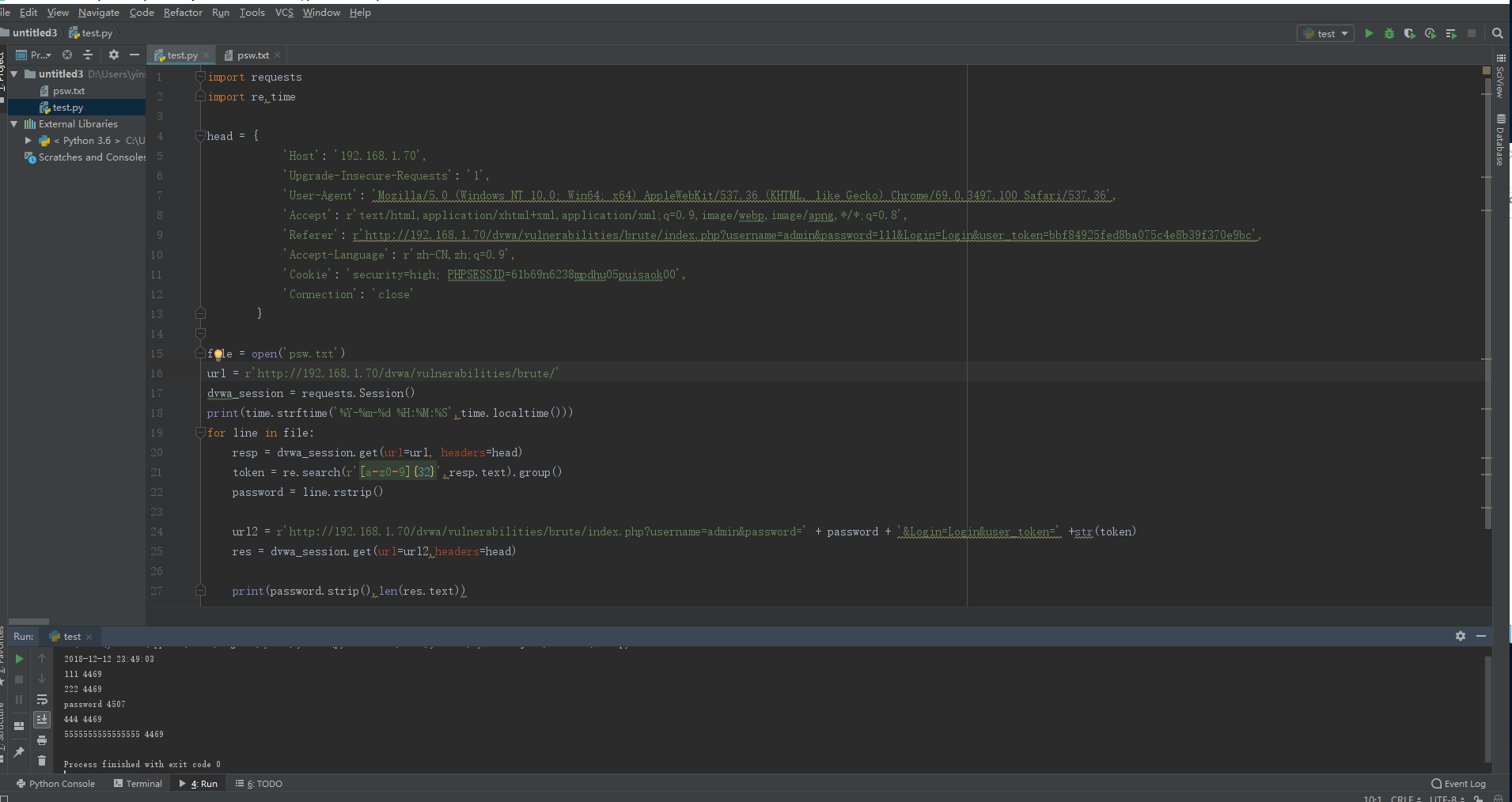Open the Help menu
The image size is (1512, 802).
(360, 13)
